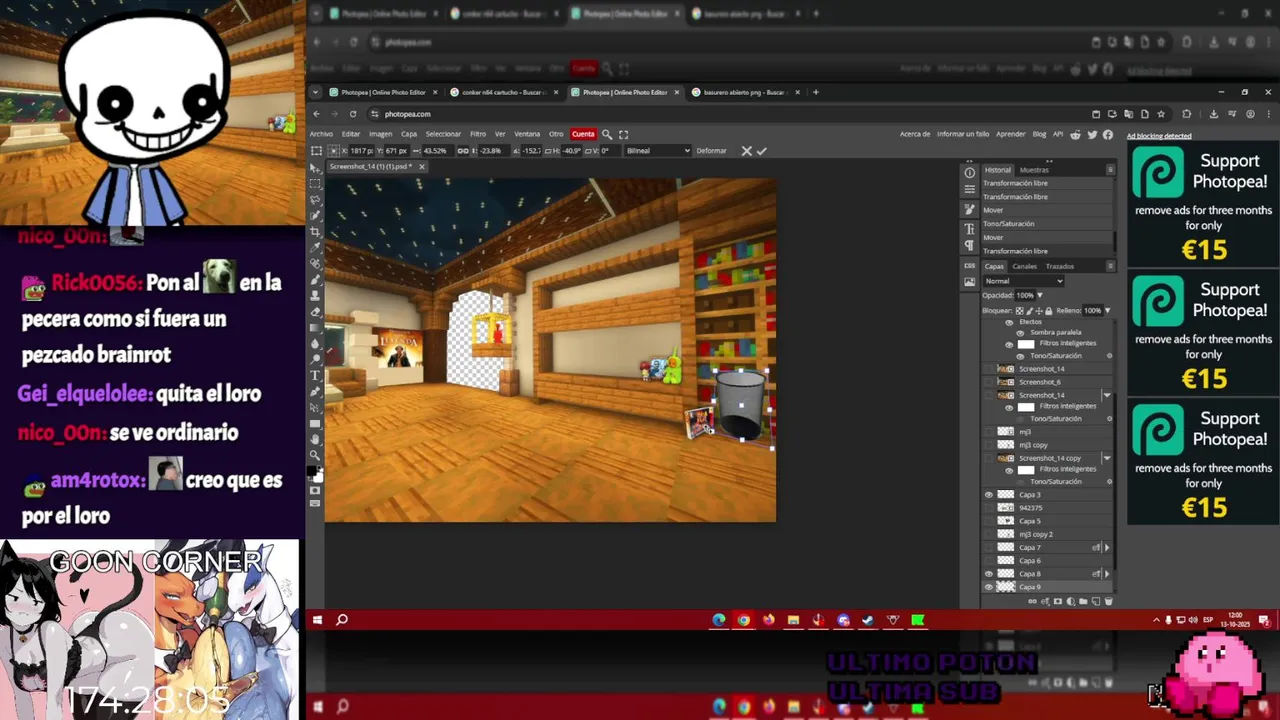Delete layer with the trash icon
This screenshot has height=720, width=1280.
pos(1108,601)
